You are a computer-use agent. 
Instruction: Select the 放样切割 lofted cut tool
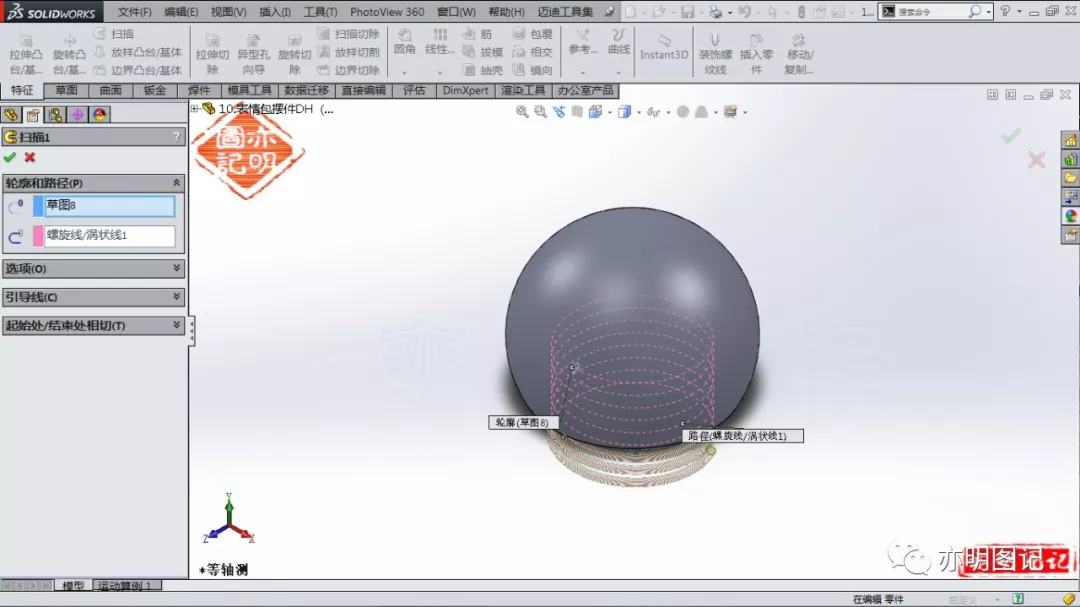tap(349, 52)
